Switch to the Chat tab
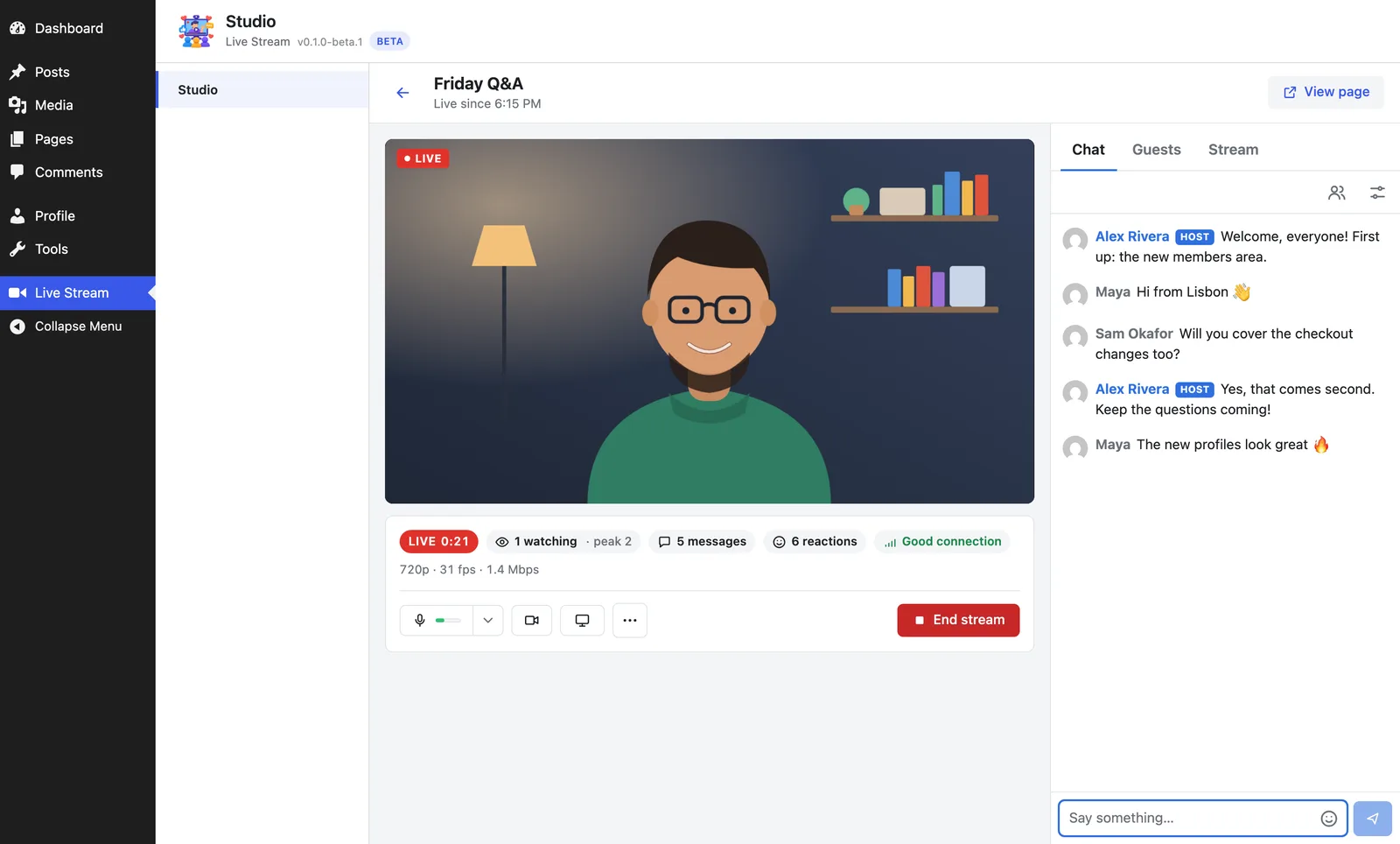 tap(1088, 150)
